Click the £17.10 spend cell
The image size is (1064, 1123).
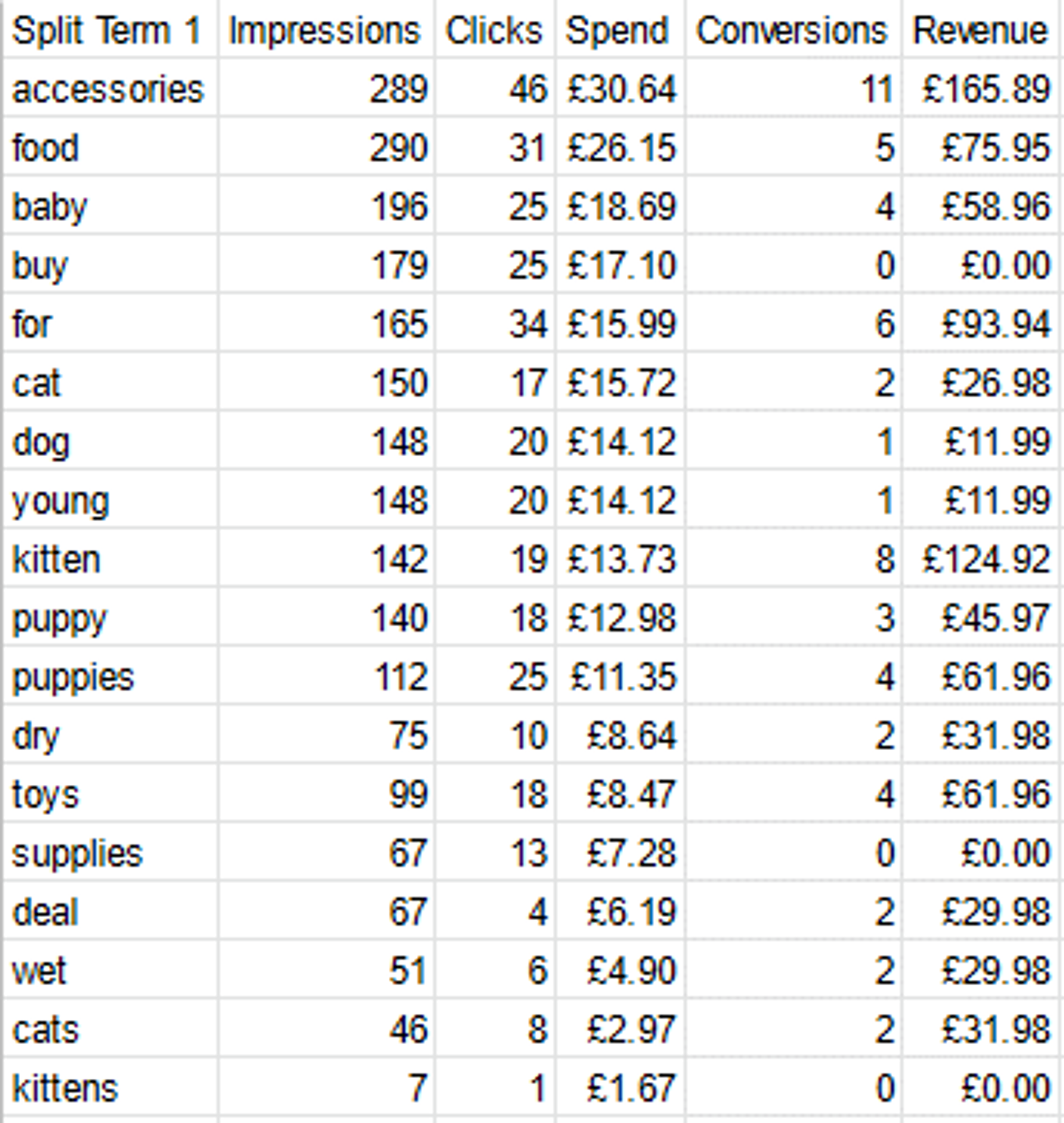coord(621,265)
